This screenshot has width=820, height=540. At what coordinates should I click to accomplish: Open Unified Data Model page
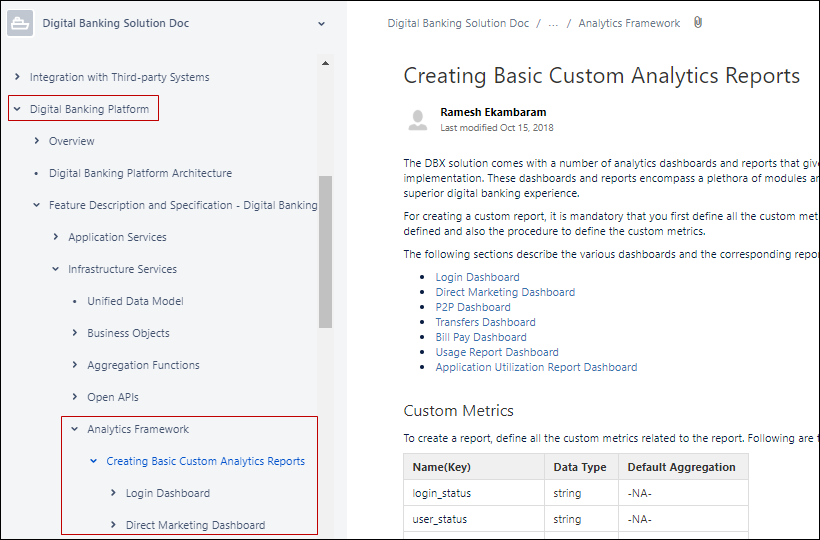click(135, 301)
